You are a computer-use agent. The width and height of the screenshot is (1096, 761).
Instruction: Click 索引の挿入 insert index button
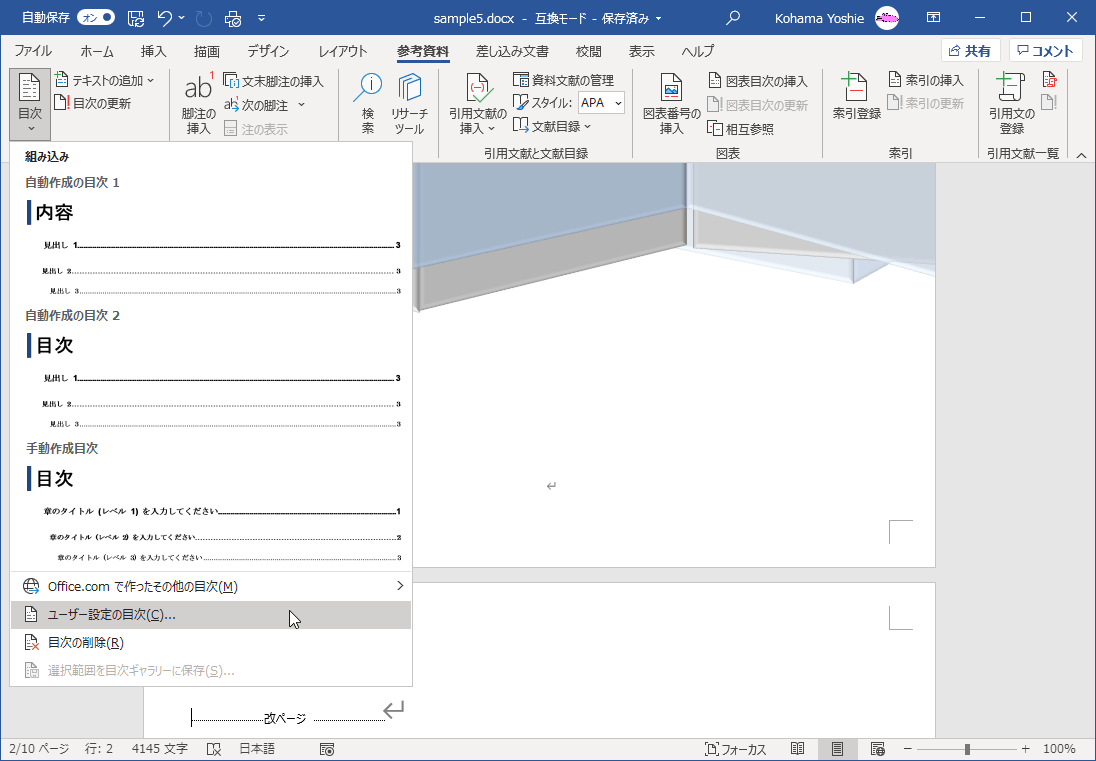[926, 80]
